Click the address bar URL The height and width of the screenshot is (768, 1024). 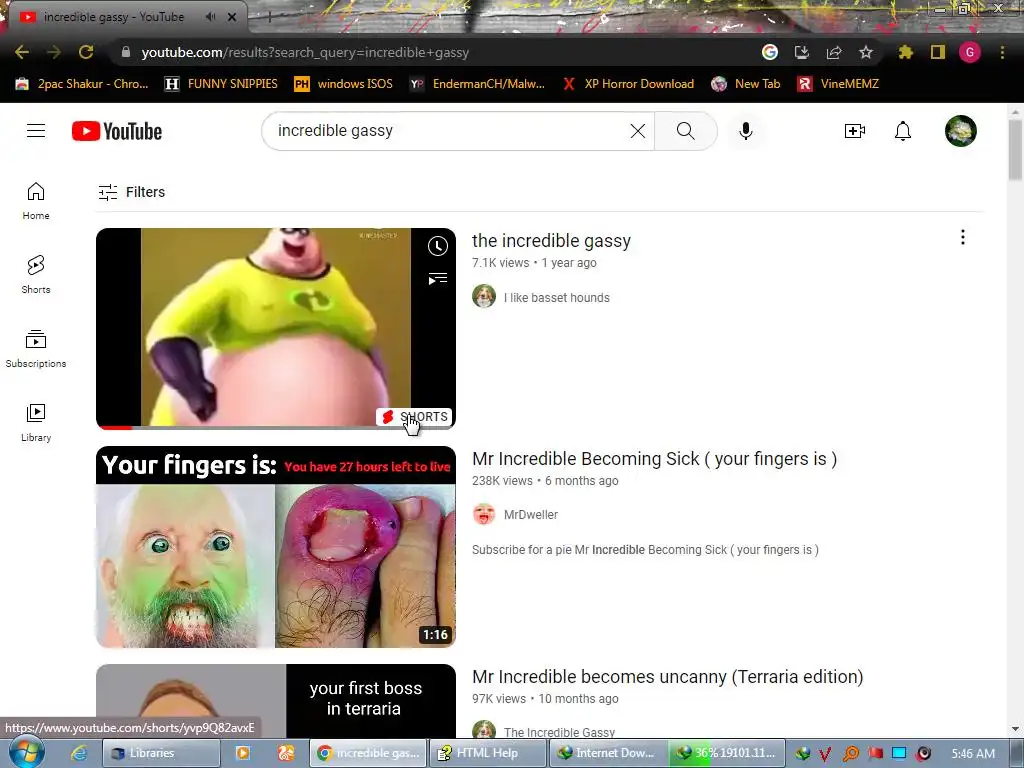305,52
